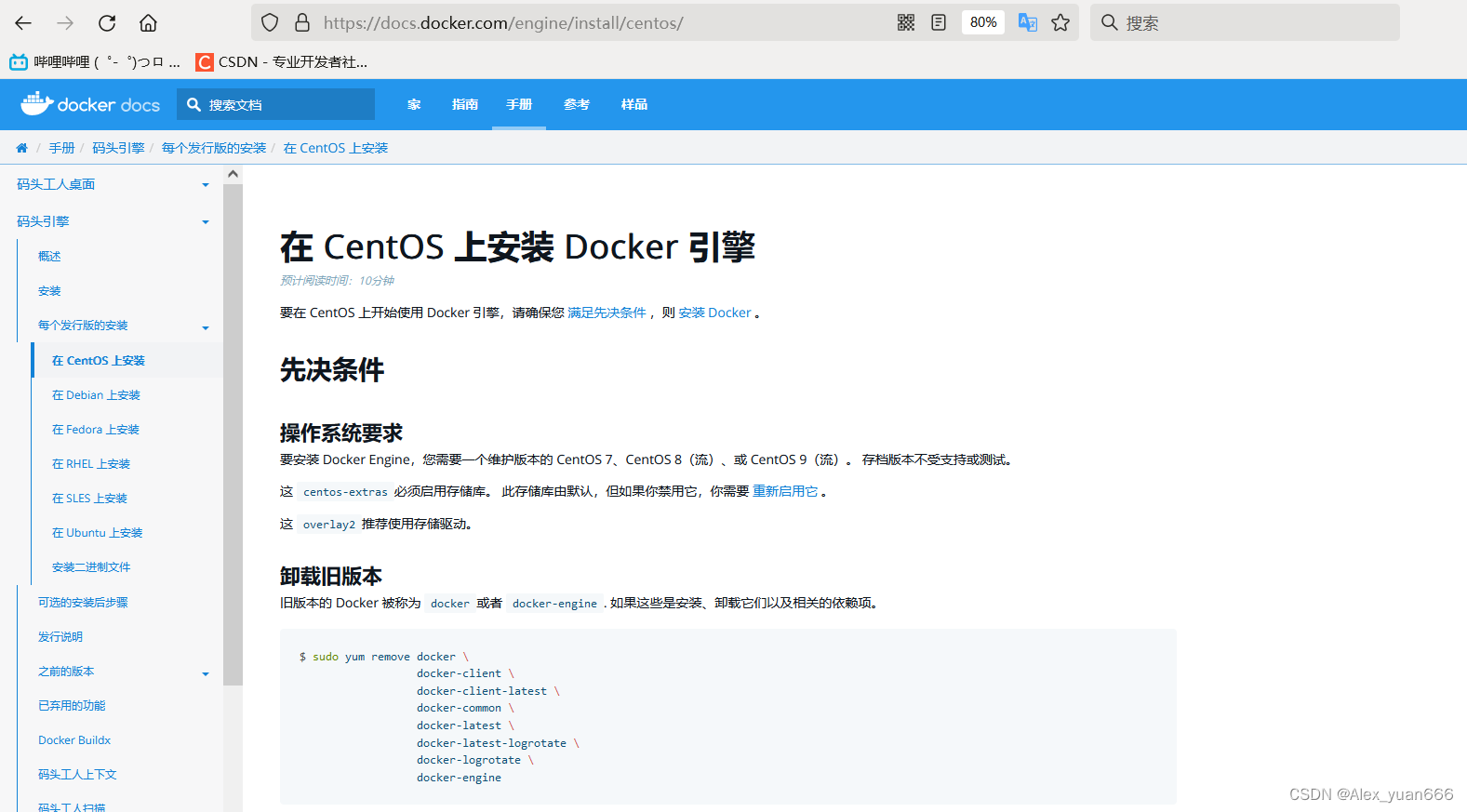Click the 卸载旧版本 heading
The image size is (1467, 812).
(331, 577)
